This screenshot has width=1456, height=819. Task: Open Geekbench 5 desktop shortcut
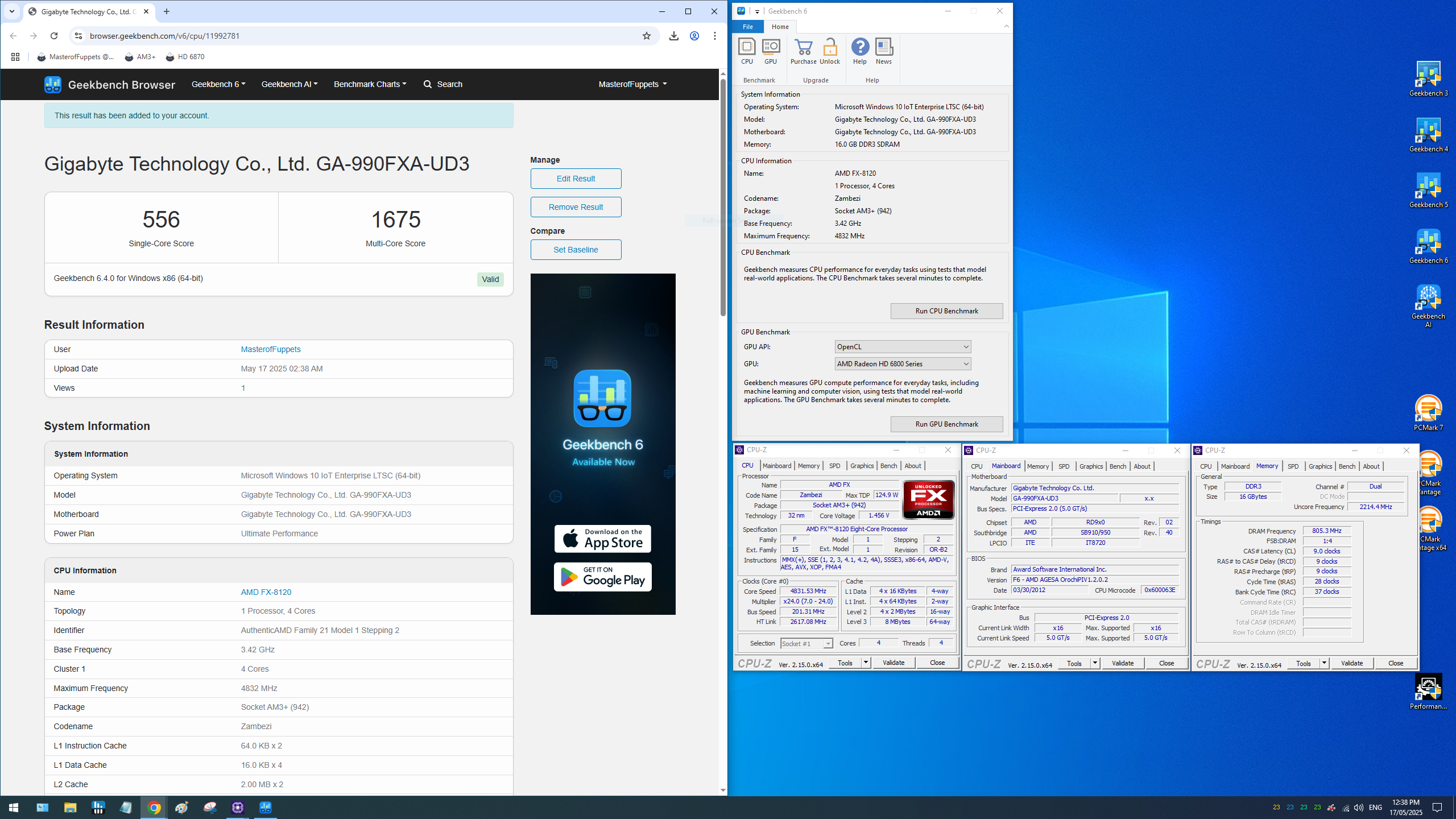tap(1428, 191)
